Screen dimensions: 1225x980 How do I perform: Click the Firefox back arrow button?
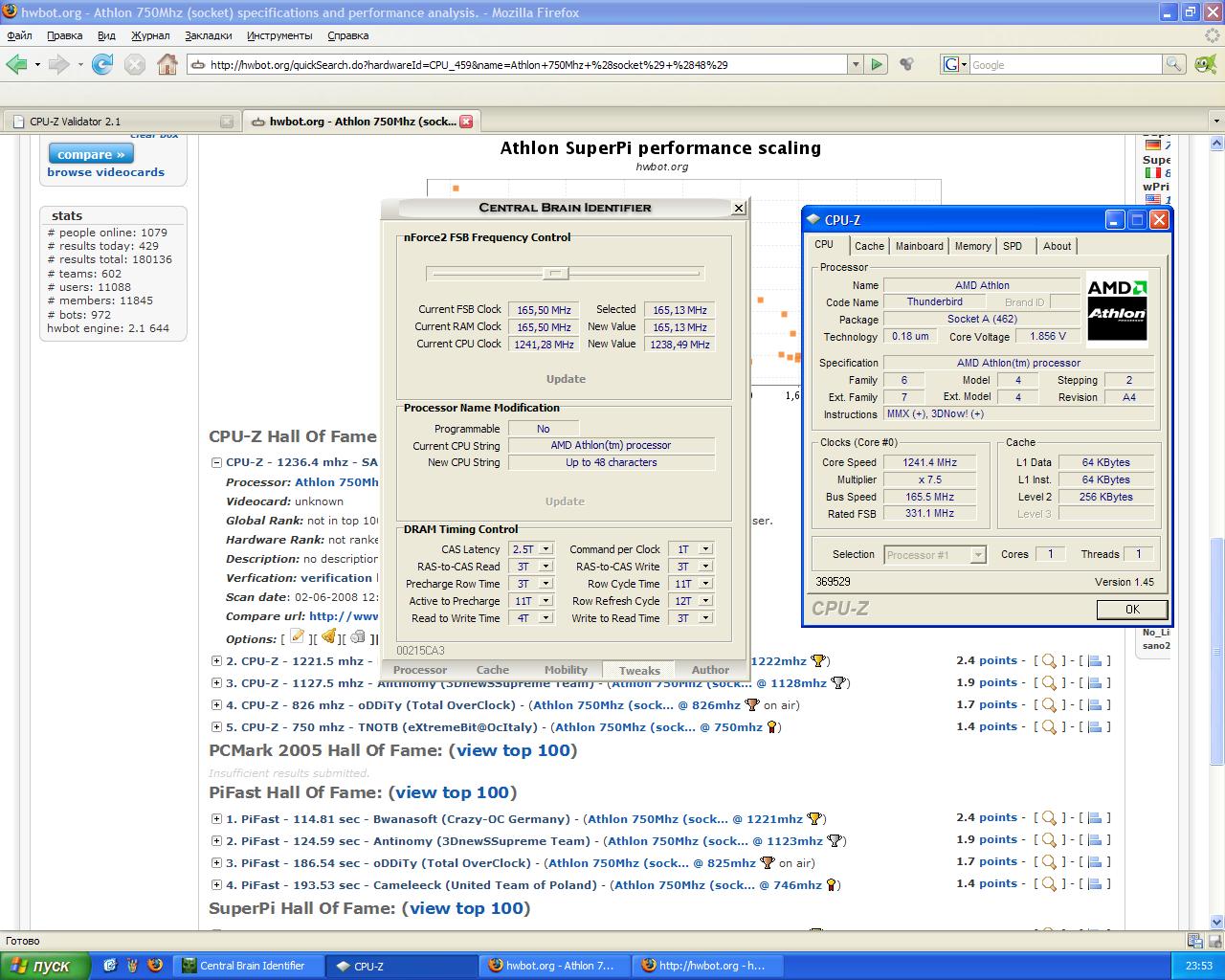pos(16,64)
